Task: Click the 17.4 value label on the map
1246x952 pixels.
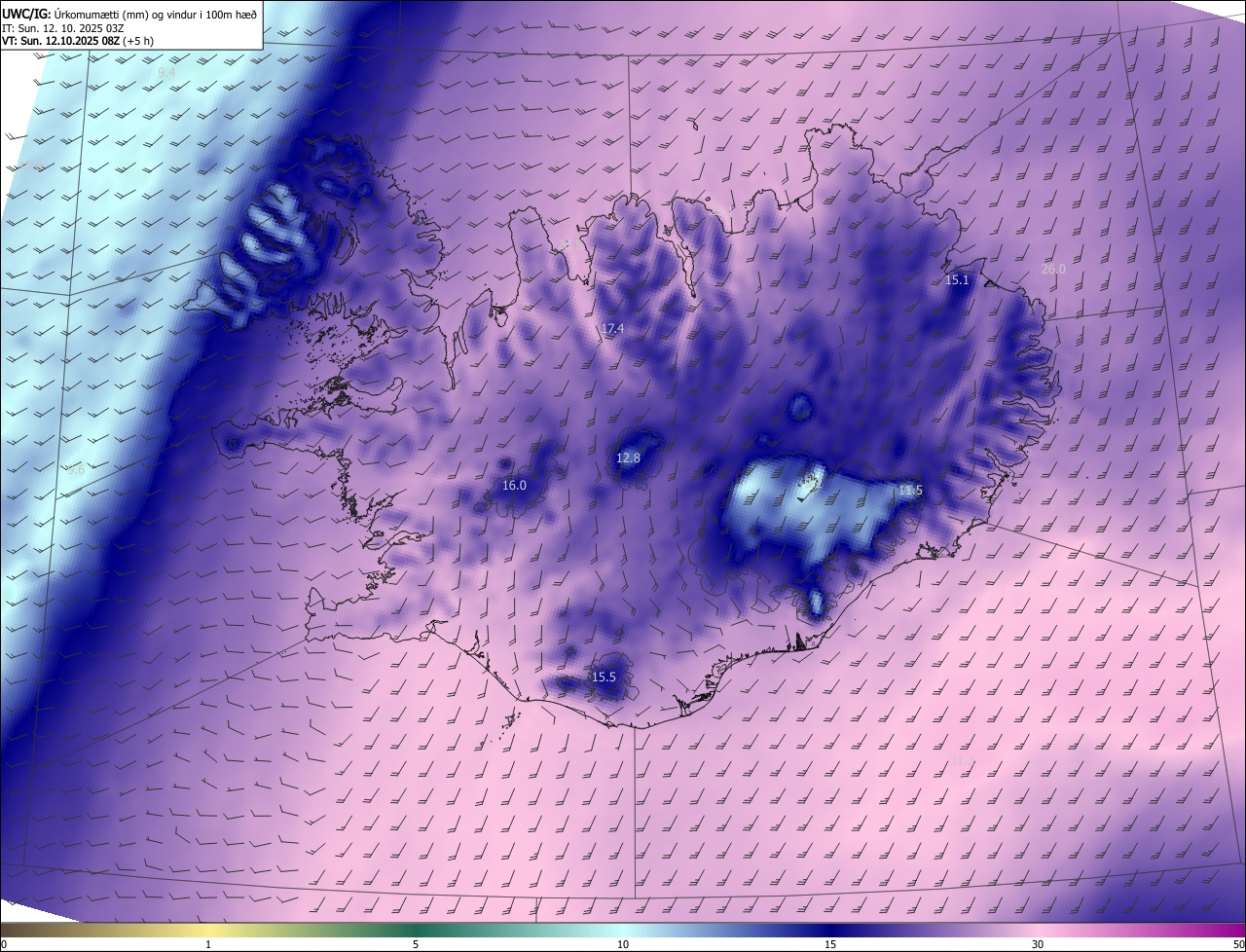Action: [x=611, y=329]
